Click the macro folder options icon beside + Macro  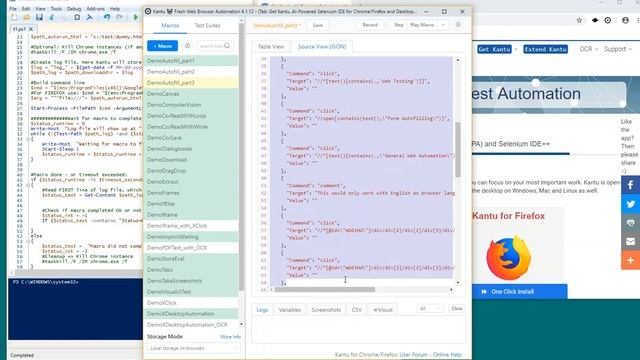click(187, 46)
